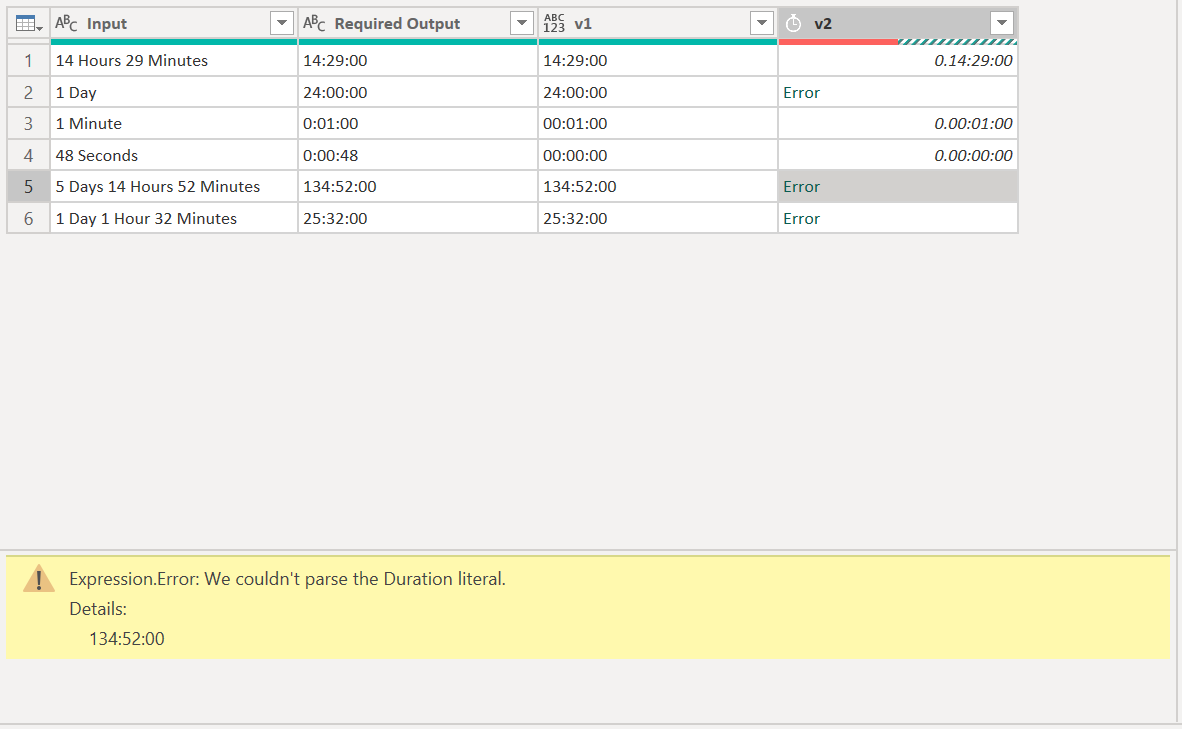Click the text type icon of Required Output
This screenshot has height=729, width=1182.
(314, 23)
